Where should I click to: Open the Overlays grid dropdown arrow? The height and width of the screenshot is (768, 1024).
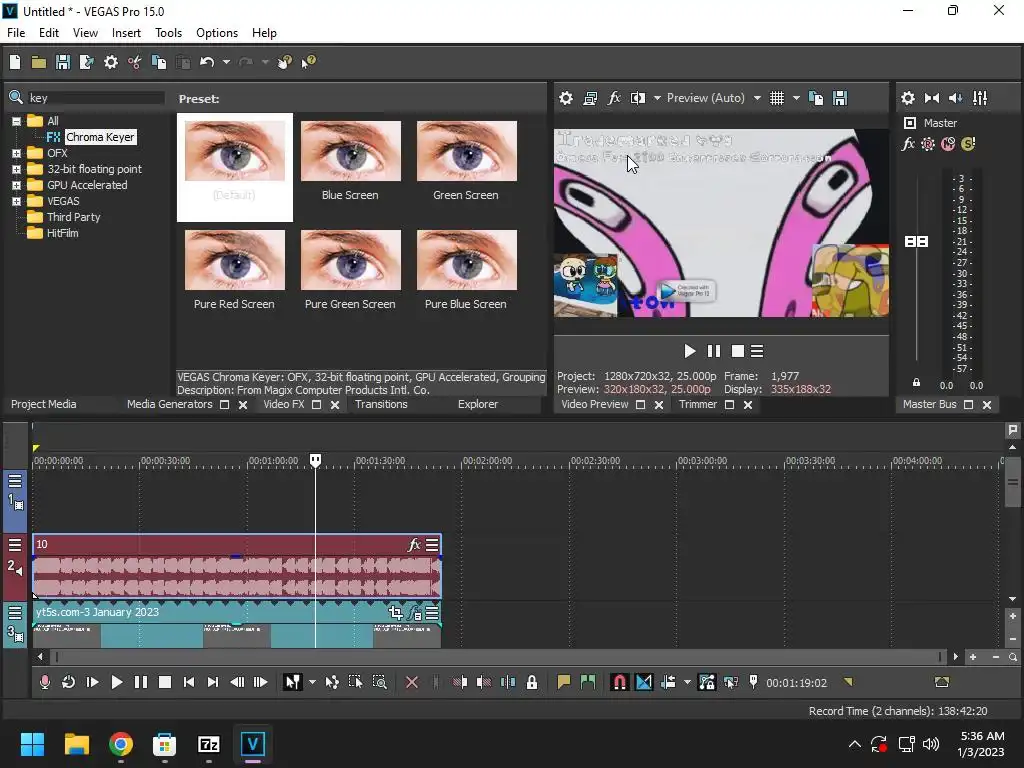[796, 98]
